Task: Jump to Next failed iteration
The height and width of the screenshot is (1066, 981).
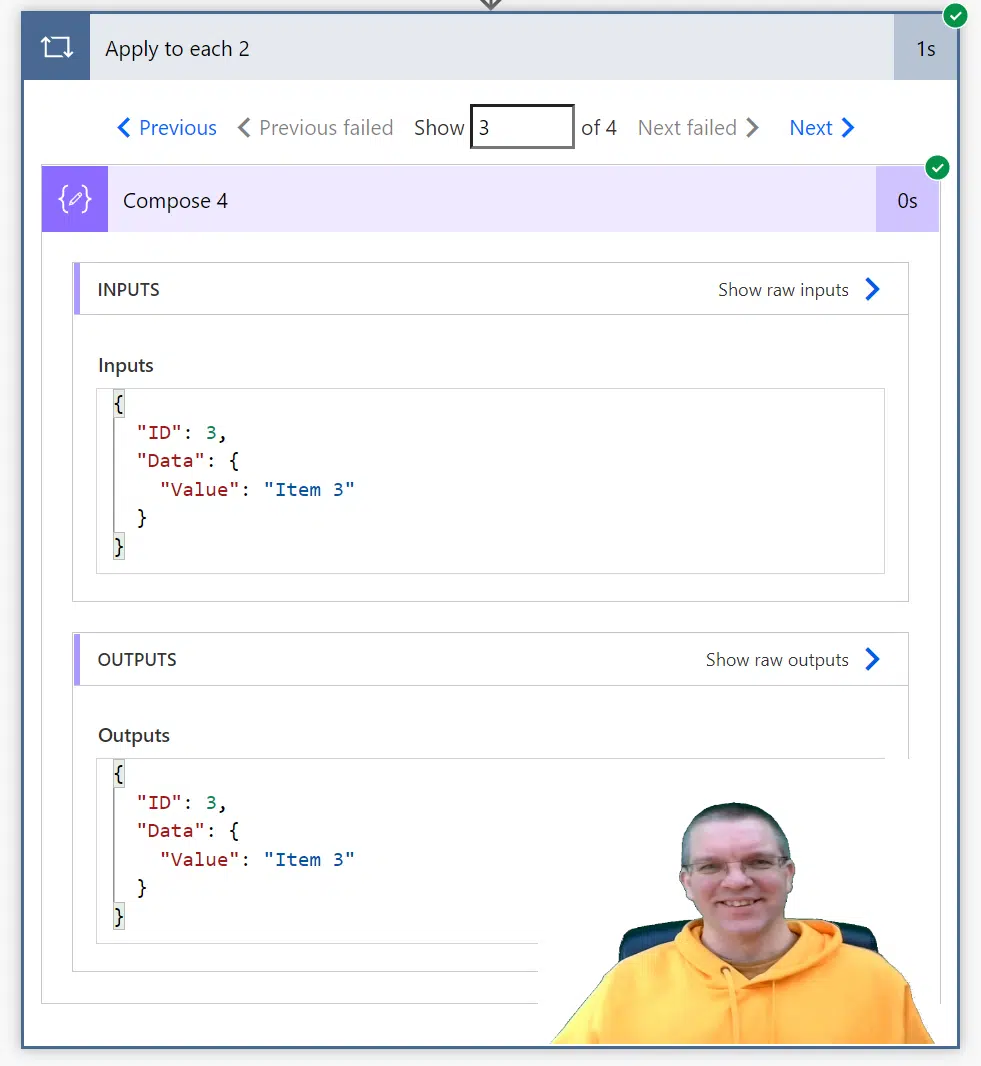Action: 698,127
